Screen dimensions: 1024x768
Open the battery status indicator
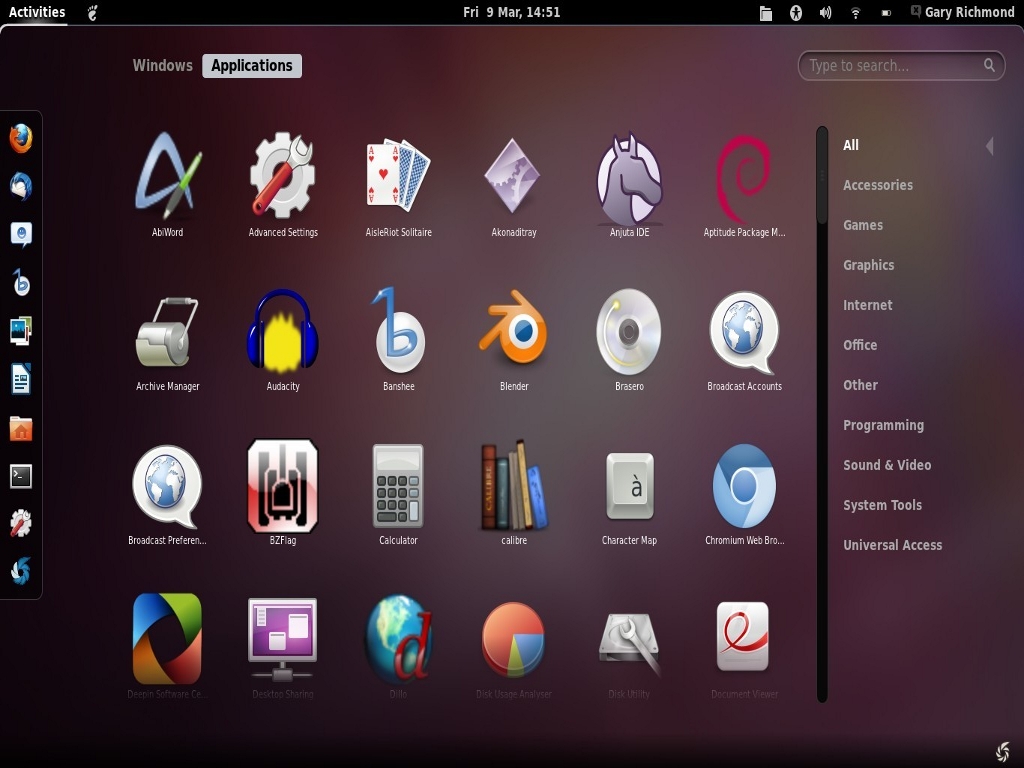886,12
